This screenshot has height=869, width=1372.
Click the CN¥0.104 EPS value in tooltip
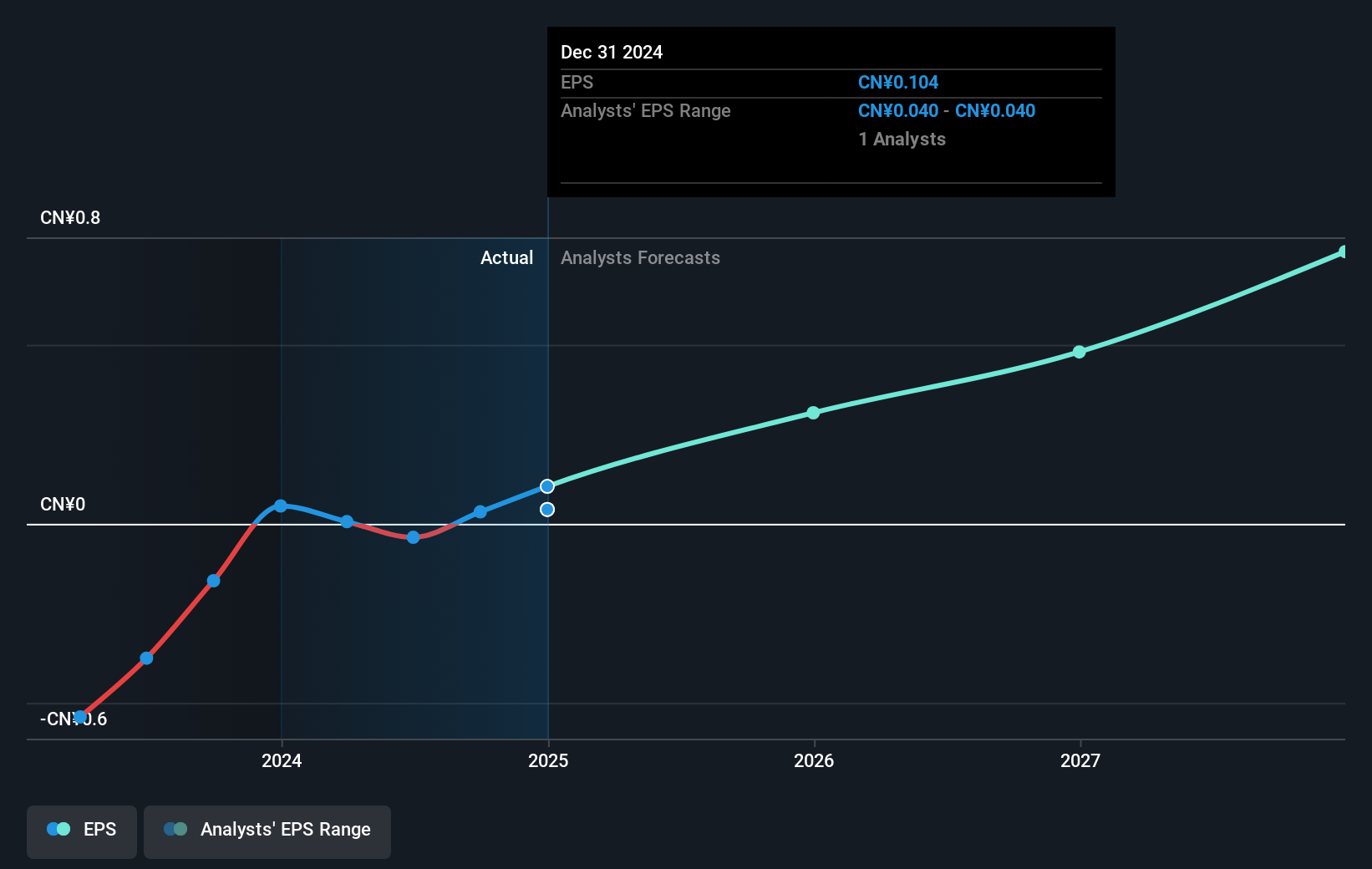tap(898, 83)
